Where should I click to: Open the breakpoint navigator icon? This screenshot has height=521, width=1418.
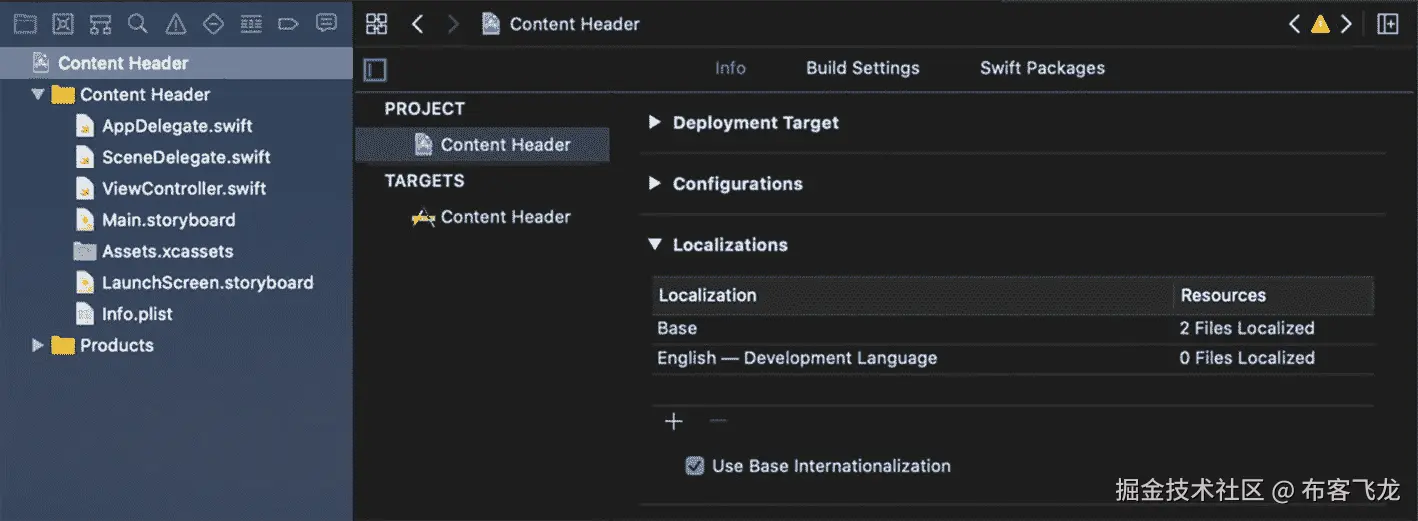[288, 24]
